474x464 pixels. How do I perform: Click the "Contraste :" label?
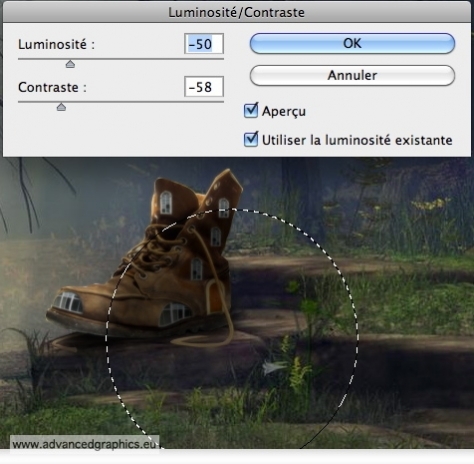pyautogui.click(x=52, y=87)
